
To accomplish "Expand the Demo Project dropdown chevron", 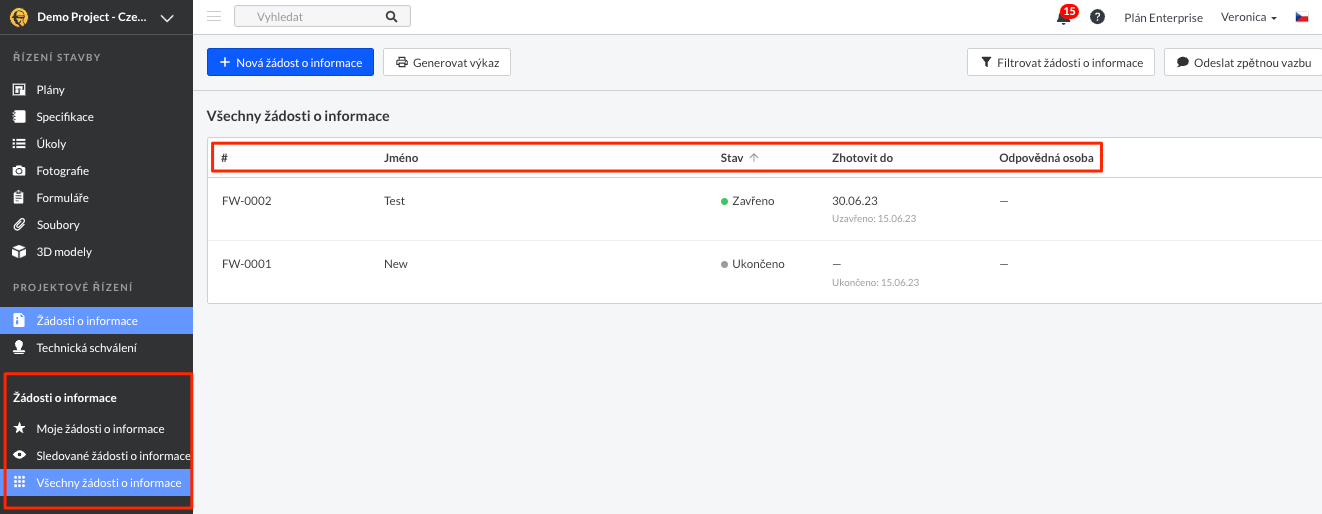I will click(167, 18).
